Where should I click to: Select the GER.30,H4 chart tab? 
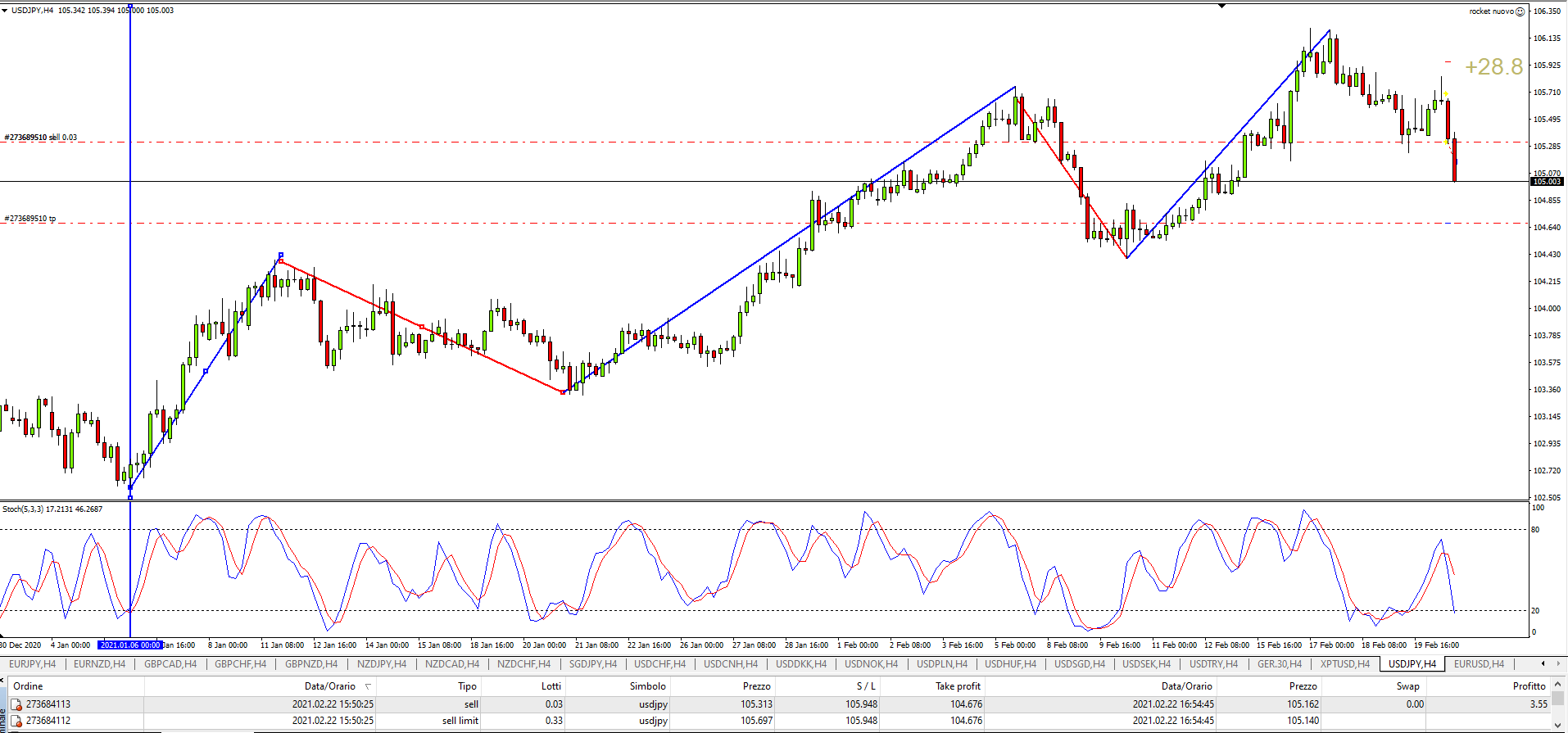[x=1280, y=664]
